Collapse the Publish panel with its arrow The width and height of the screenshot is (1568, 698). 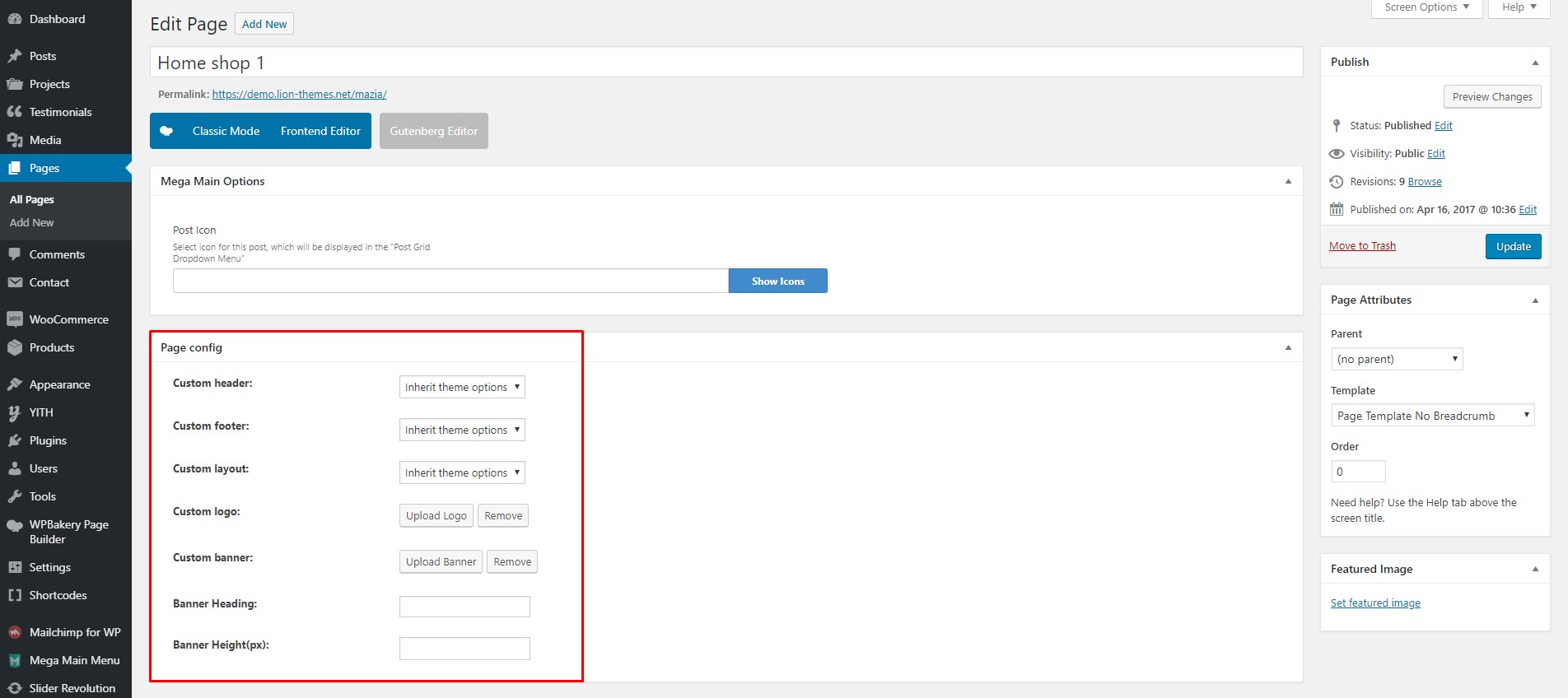(x=1535, y=63)
